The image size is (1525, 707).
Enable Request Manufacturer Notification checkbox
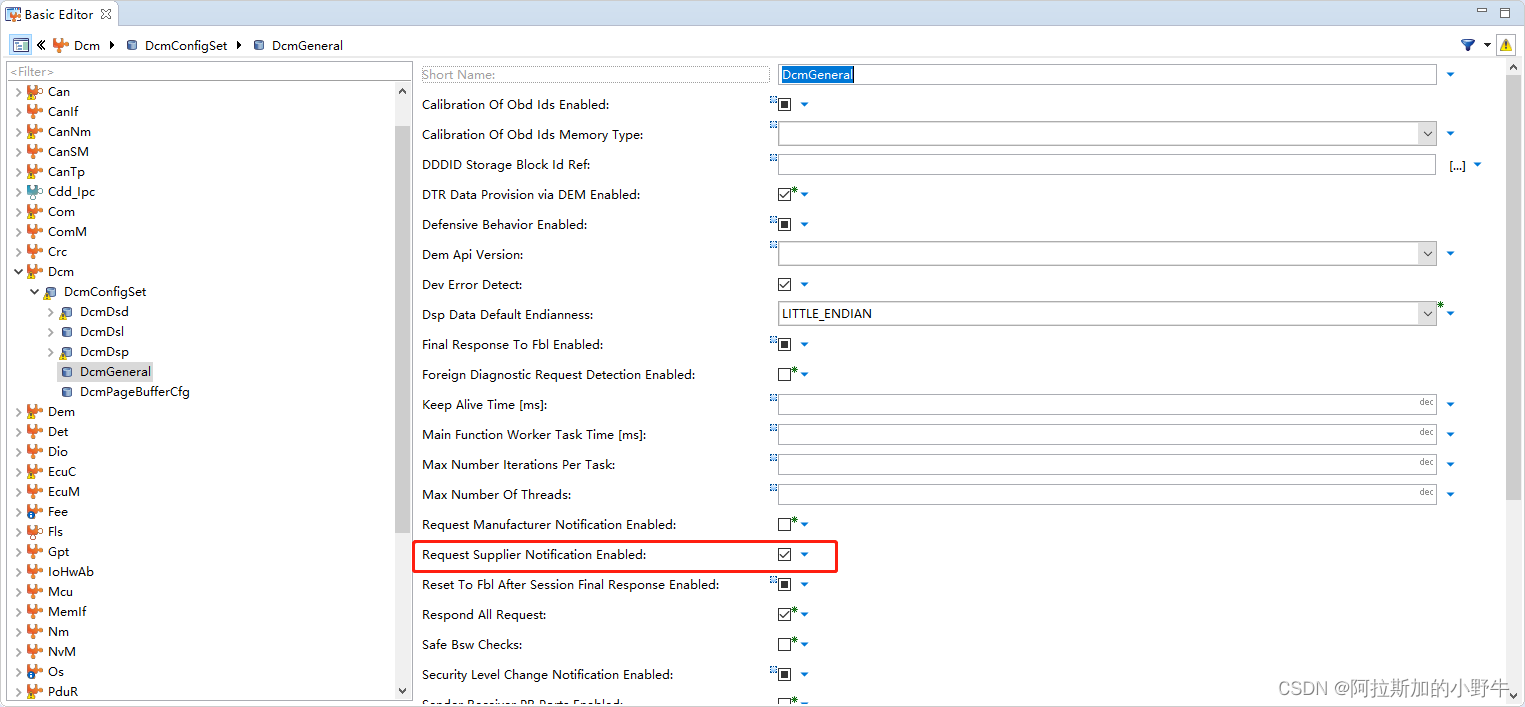click(784, 525)
